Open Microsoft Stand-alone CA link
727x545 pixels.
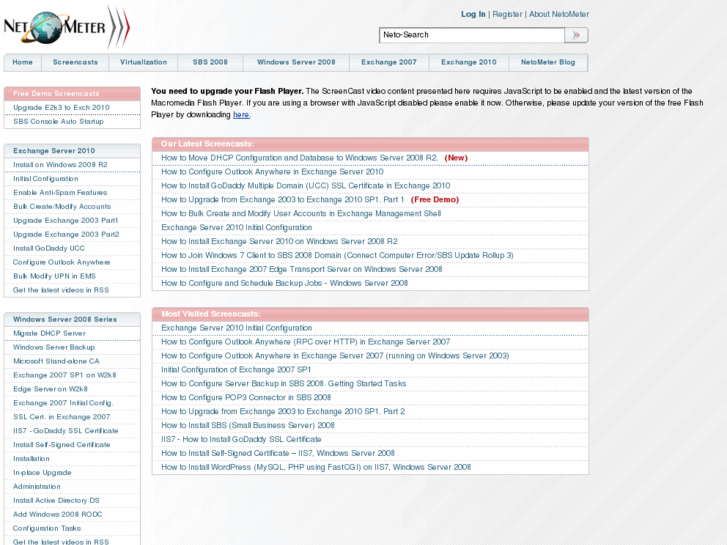pos(56,361)
